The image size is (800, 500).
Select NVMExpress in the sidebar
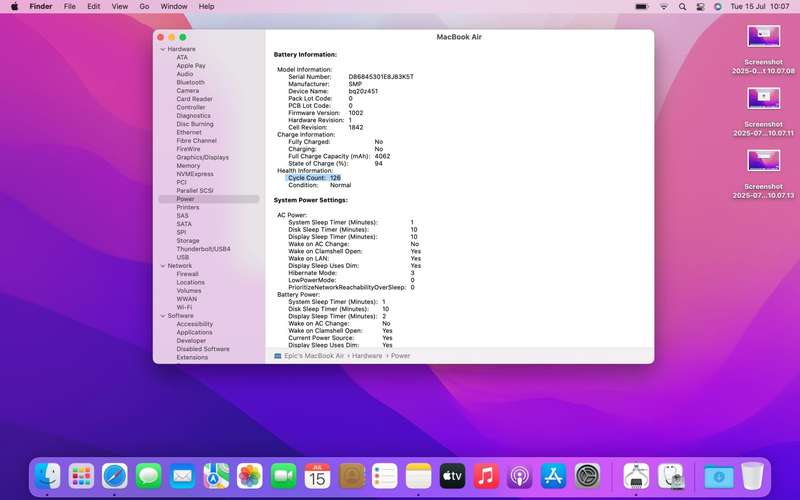click(x=195, y=174)
